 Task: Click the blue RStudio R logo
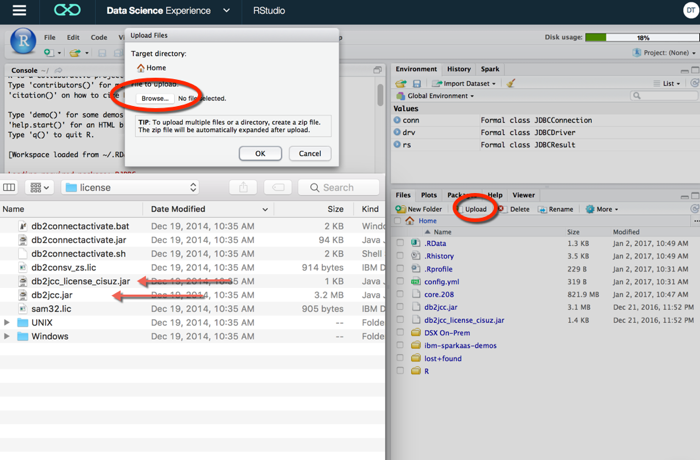pyautogui.click(x=23, y=41)
